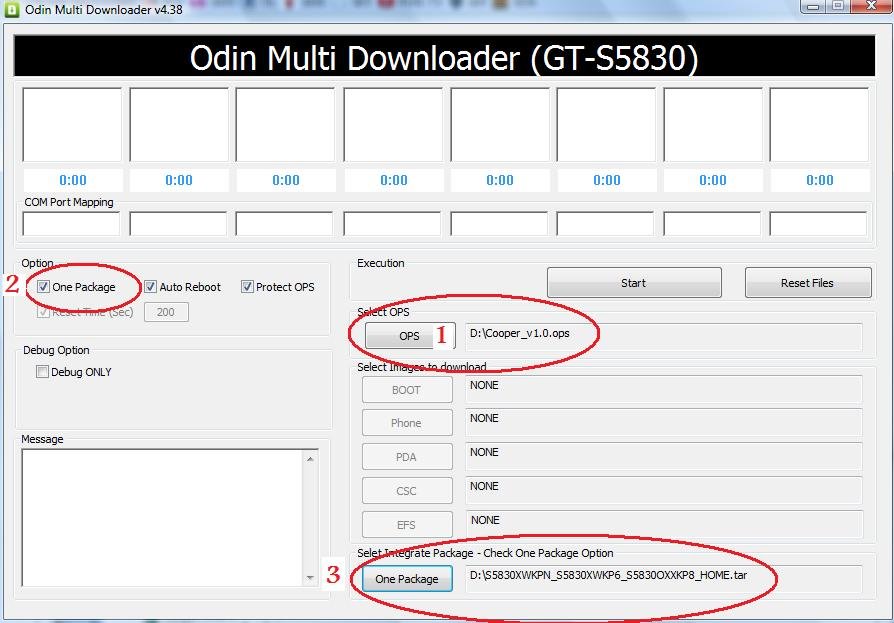Click the Phone image button
This screenshot has width=894, height=623.
tap(407, 423)
